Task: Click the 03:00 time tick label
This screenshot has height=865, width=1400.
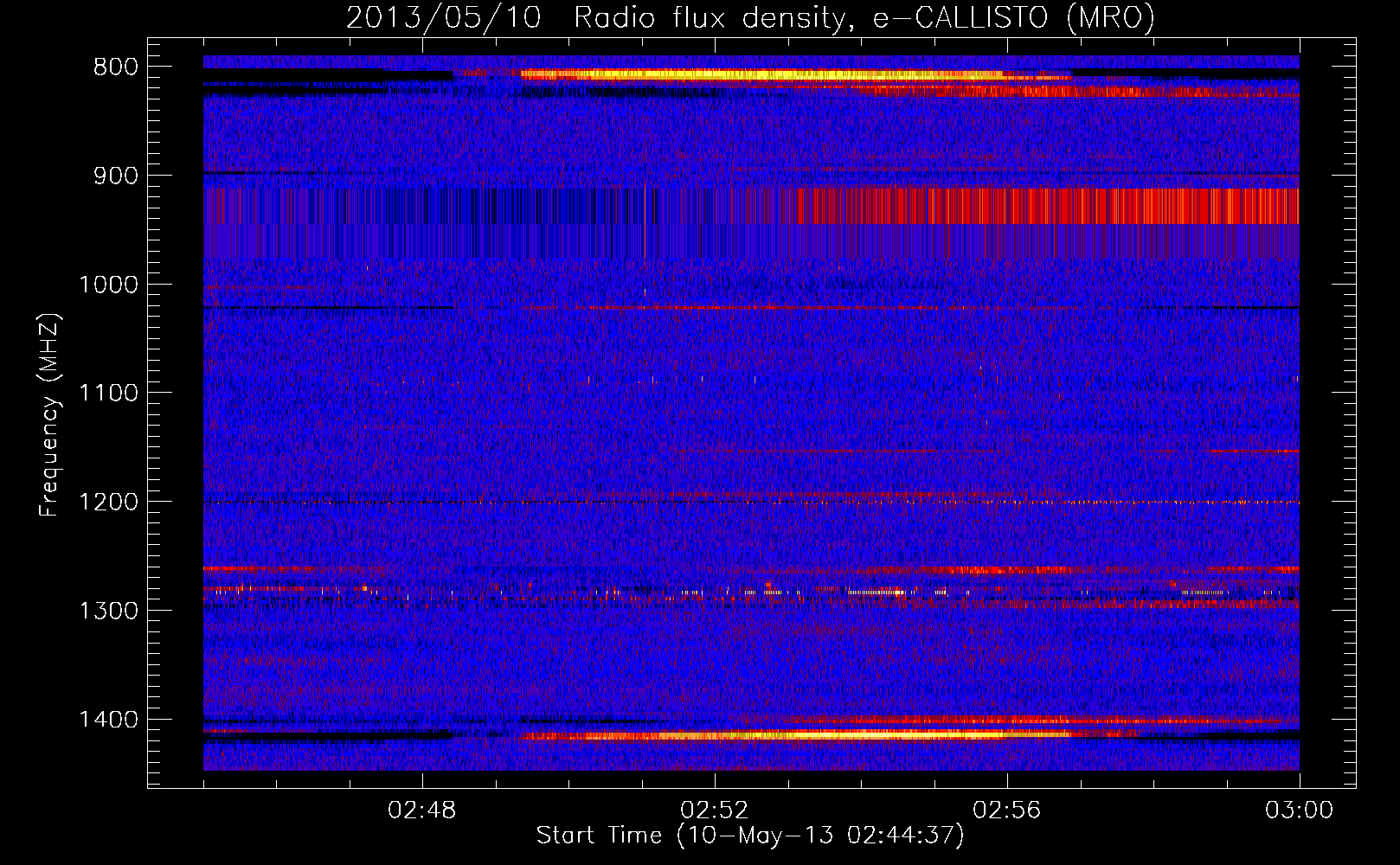Action: 1299,811
